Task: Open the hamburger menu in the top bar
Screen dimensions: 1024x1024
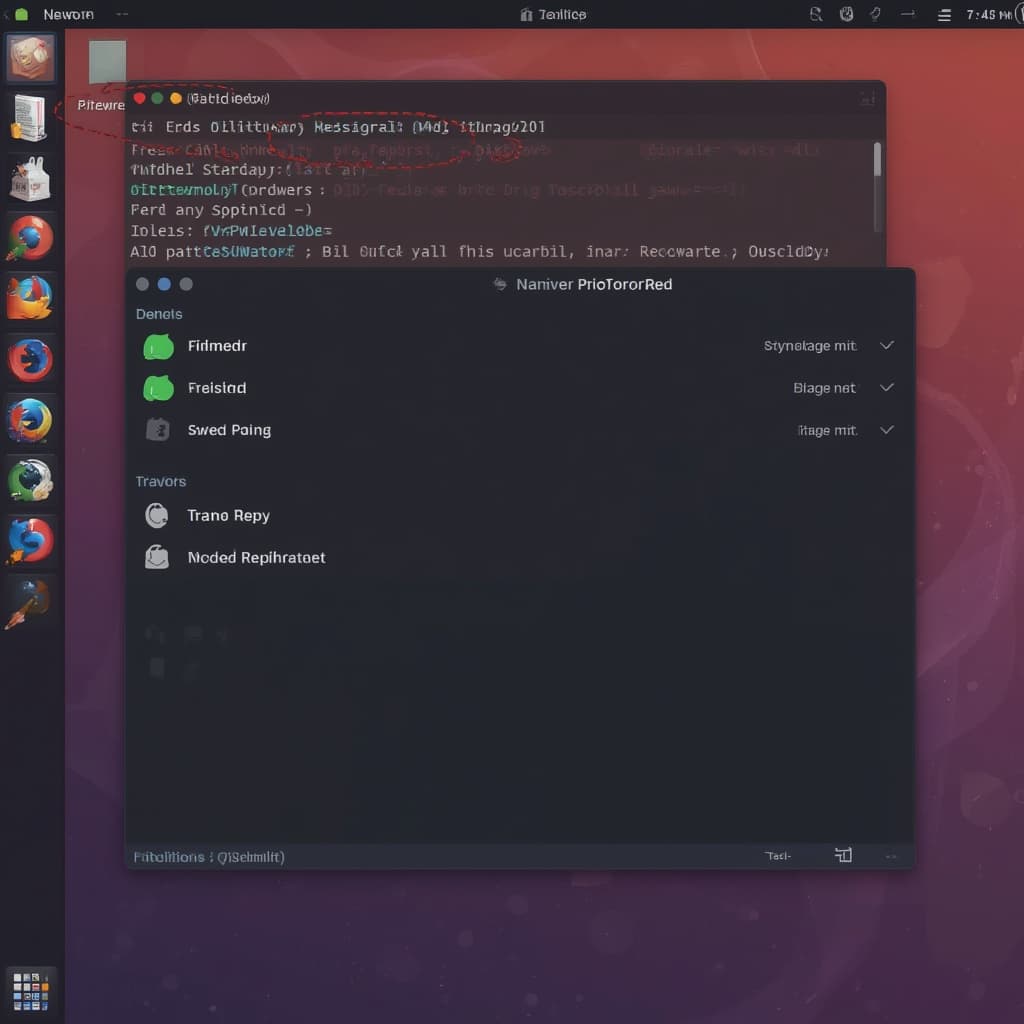Action: (944, 15)
